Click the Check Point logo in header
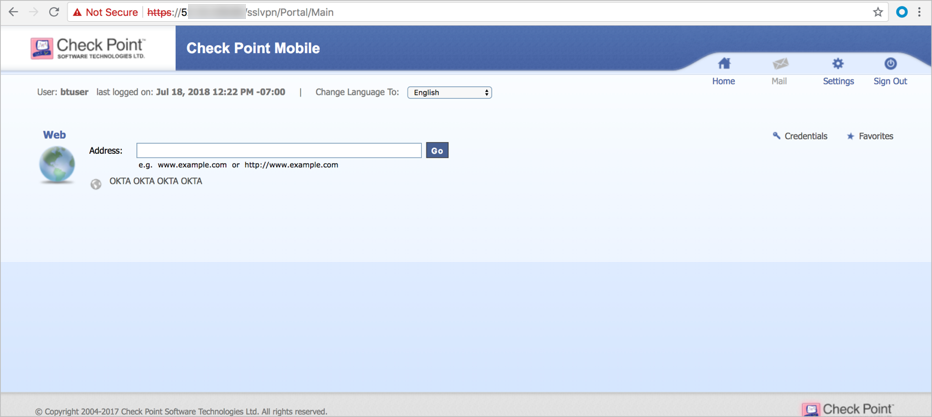 pyautogui.click(x=88, y=48)
